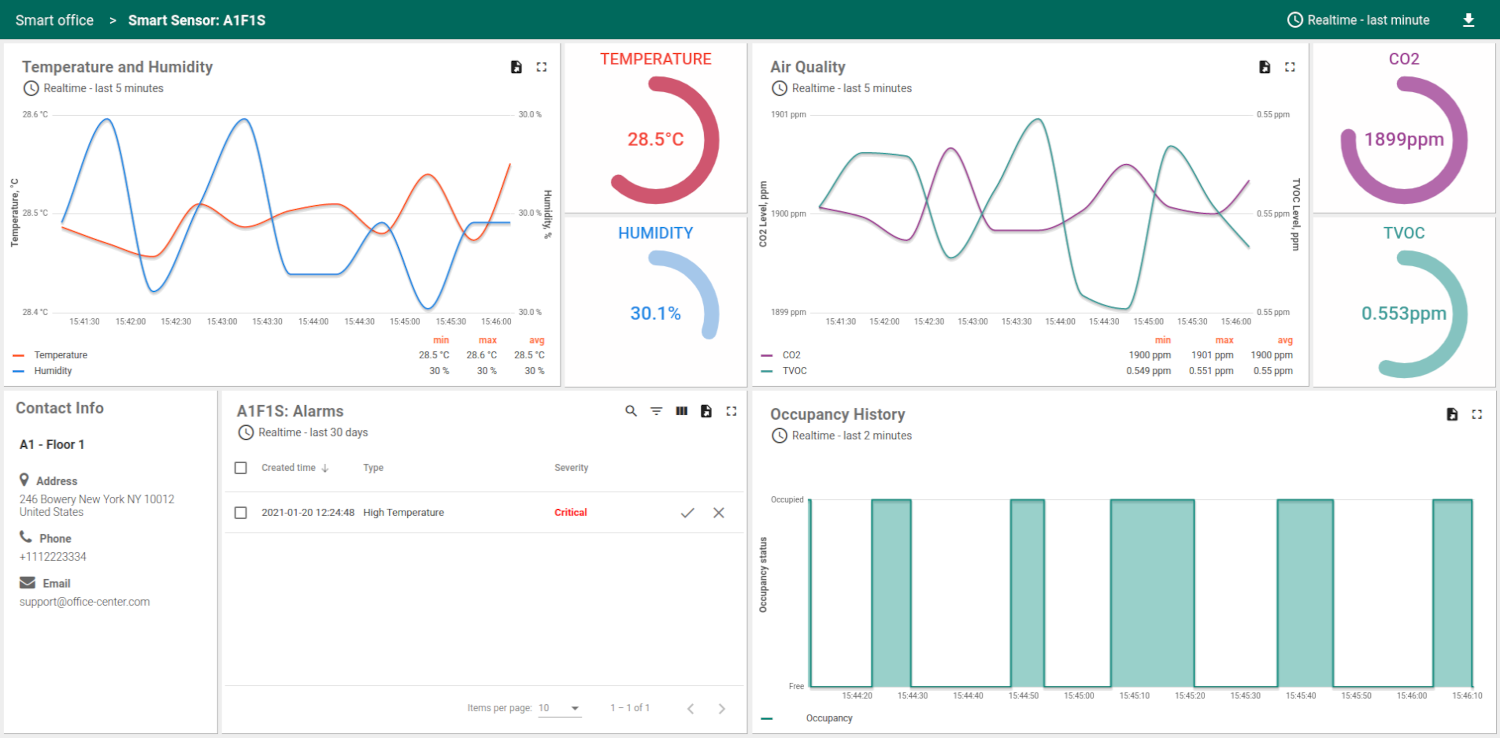The height and width of the screenshot is (738, 1500).
Task: Click the support@office-center.com email link
Action: pyautogui.click(x=84, y=601)
